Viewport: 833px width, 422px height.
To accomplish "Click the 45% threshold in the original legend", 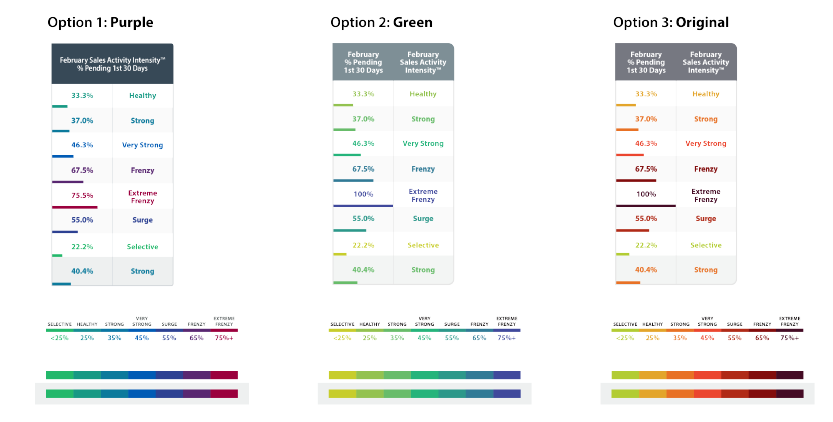I will pos(707,339).
